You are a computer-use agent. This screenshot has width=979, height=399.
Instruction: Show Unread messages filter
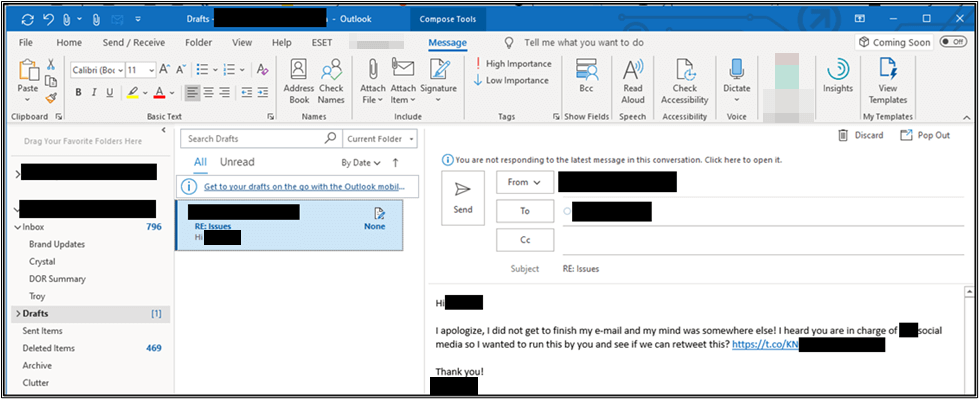point(237,162)
